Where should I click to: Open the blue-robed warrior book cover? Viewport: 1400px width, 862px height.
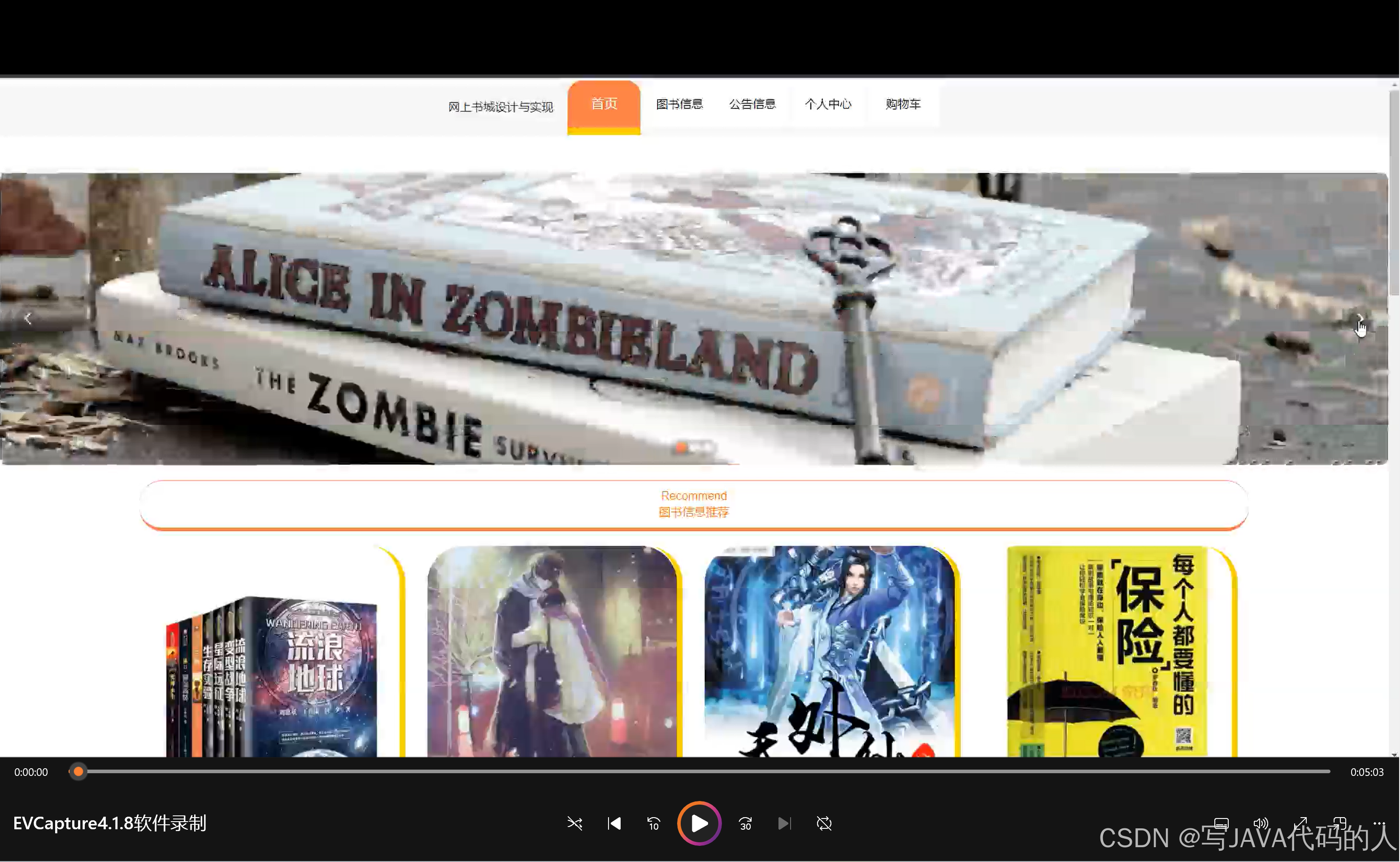click(830, 651)
